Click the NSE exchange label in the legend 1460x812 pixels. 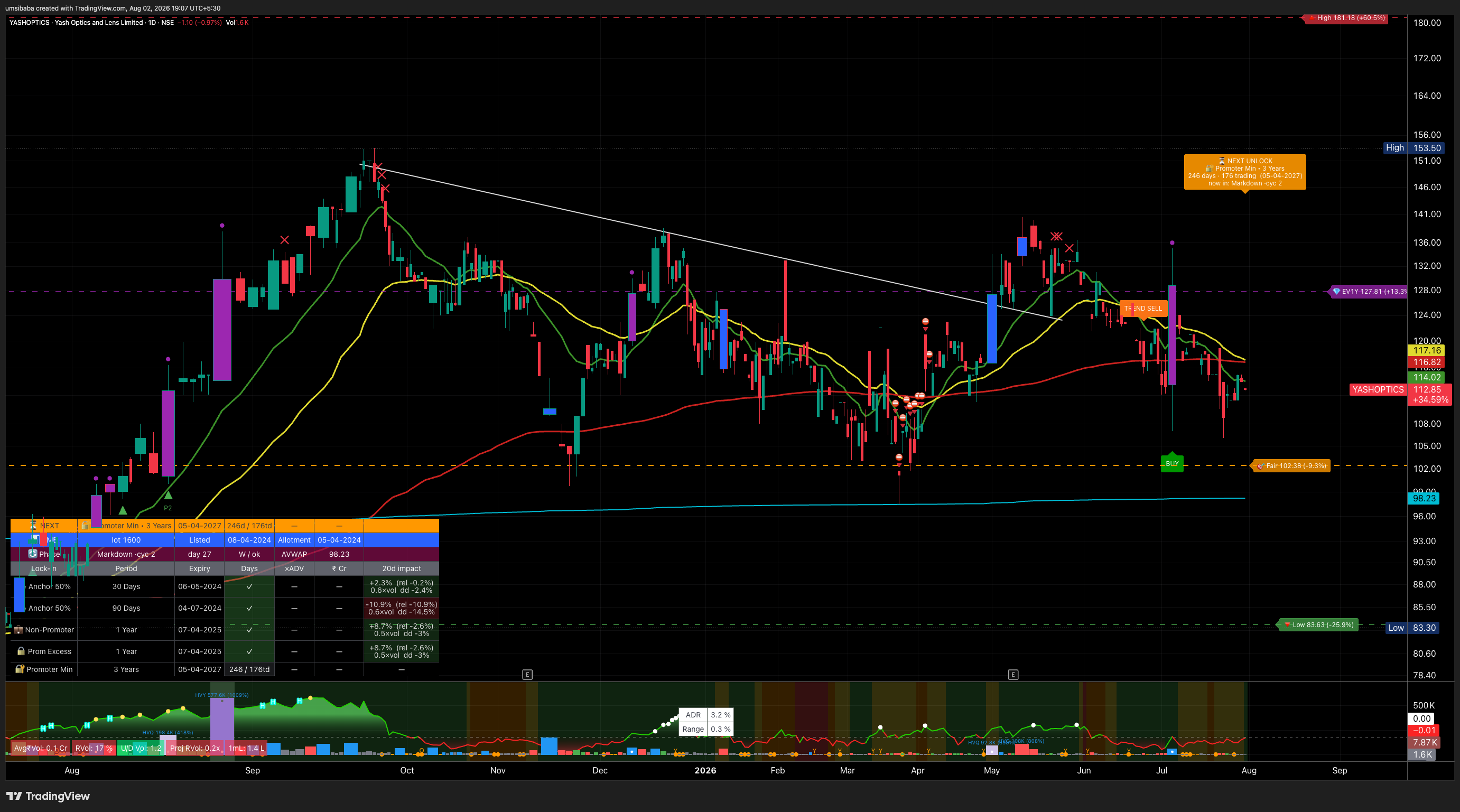pyautogui.click(x=167, y=23)
